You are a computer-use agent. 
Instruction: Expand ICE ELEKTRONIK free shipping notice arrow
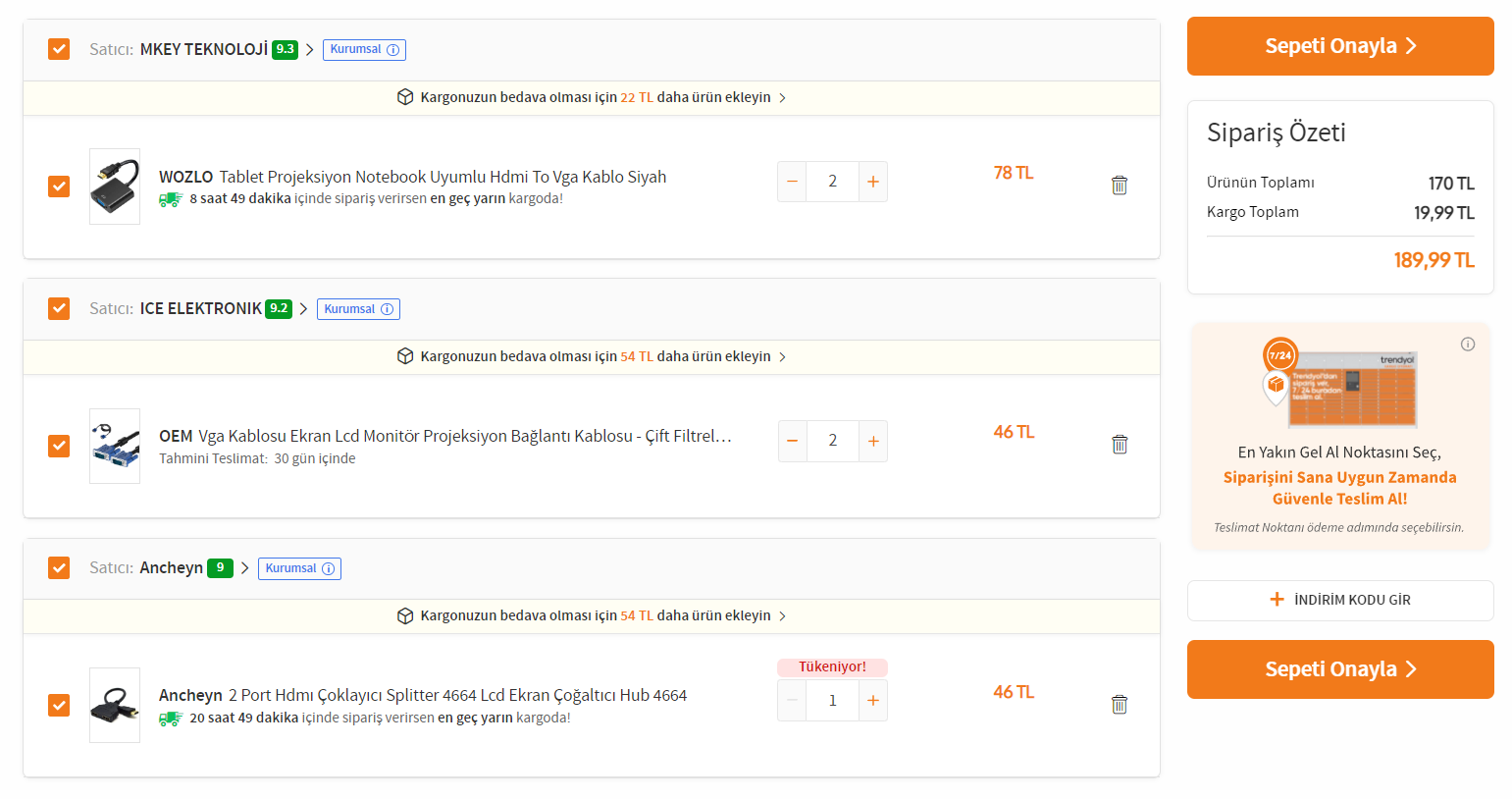tap(782, 357)
